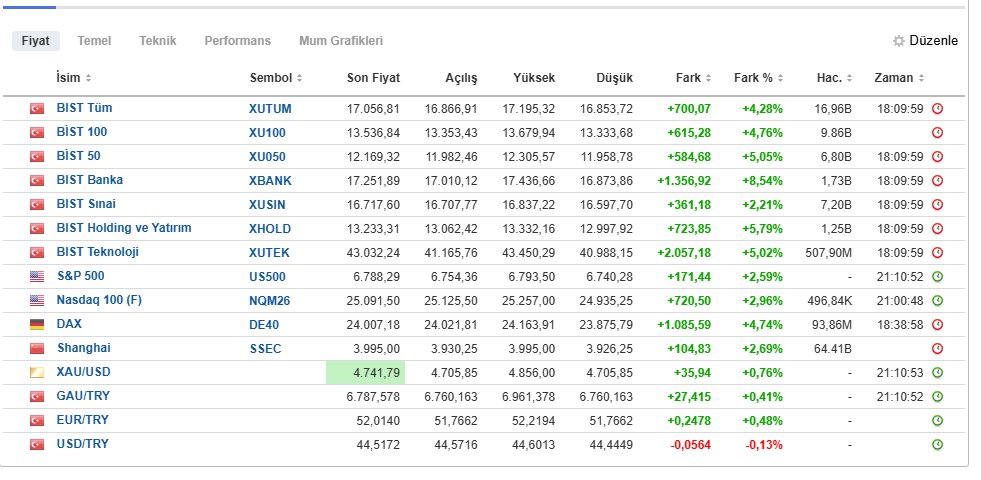Open the DE40 symbol link
981x480 pixels.
click(264, 325)
